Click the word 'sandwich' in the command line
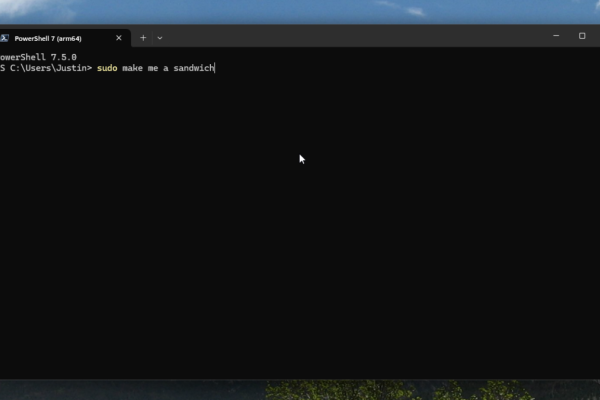600x400 pixels. (x=194, y=68)
